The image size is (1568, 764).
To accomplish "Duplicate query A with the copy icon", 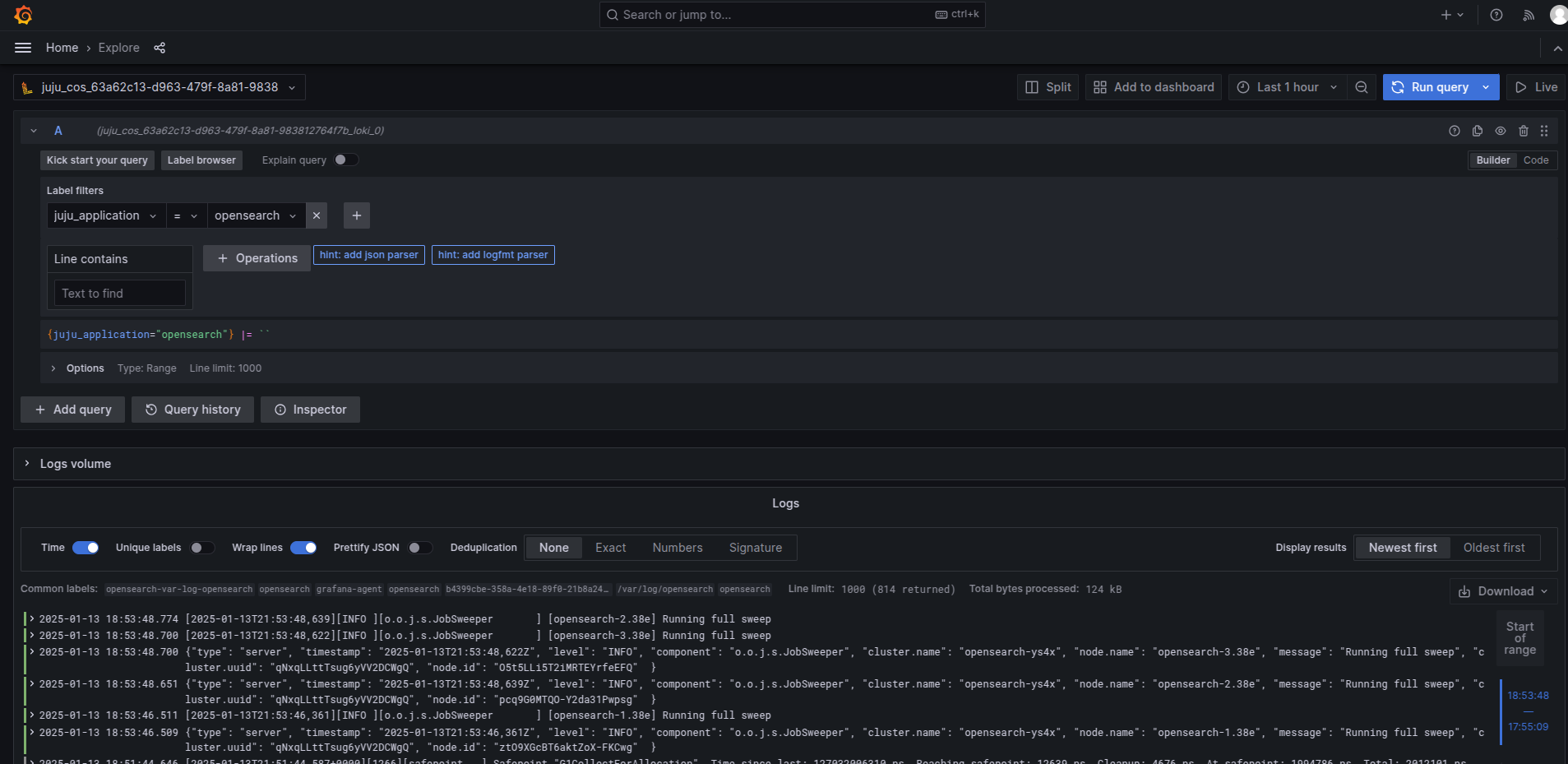I will pos(1478,131).
